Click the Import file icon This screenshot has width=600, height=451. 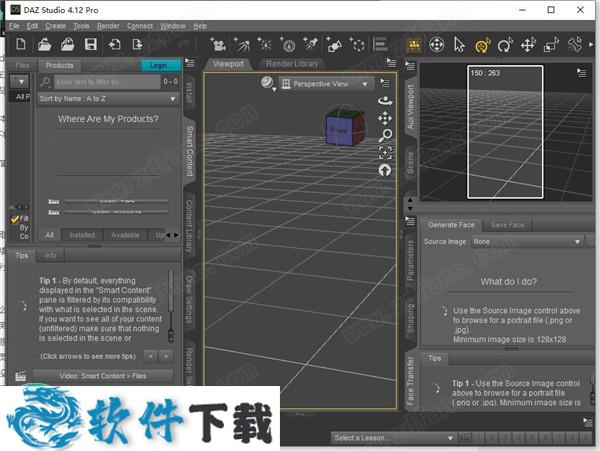(114, 44)
